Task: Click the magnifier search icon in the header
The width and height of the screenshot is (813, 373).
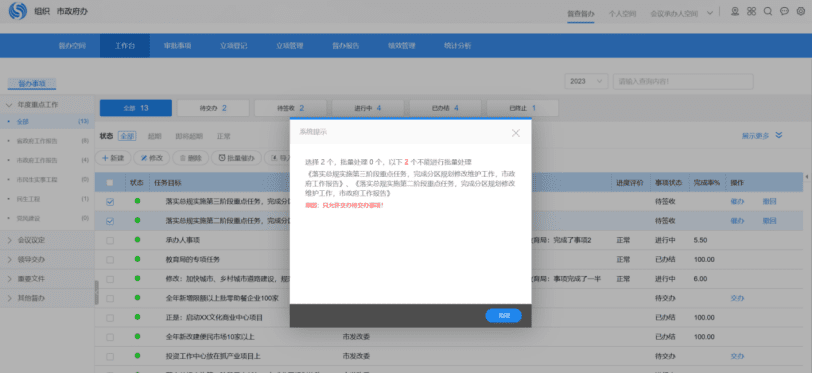Action: tap(768, 11)
